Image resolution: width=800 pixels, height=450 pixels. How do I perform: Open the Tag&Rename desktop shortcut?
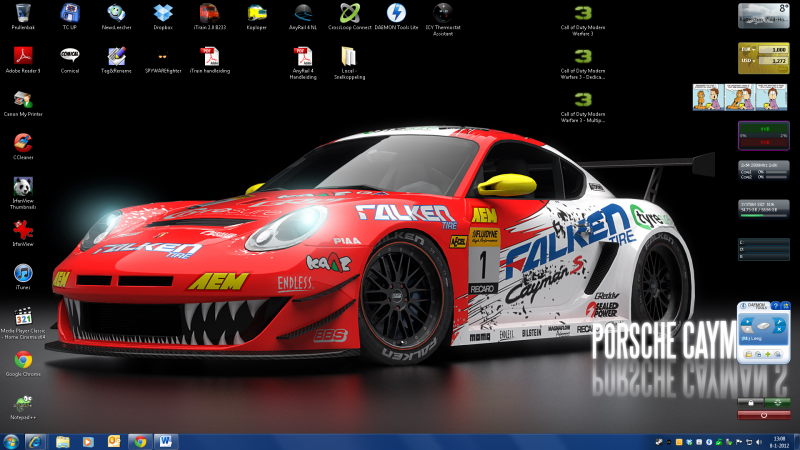click(116, 60)
